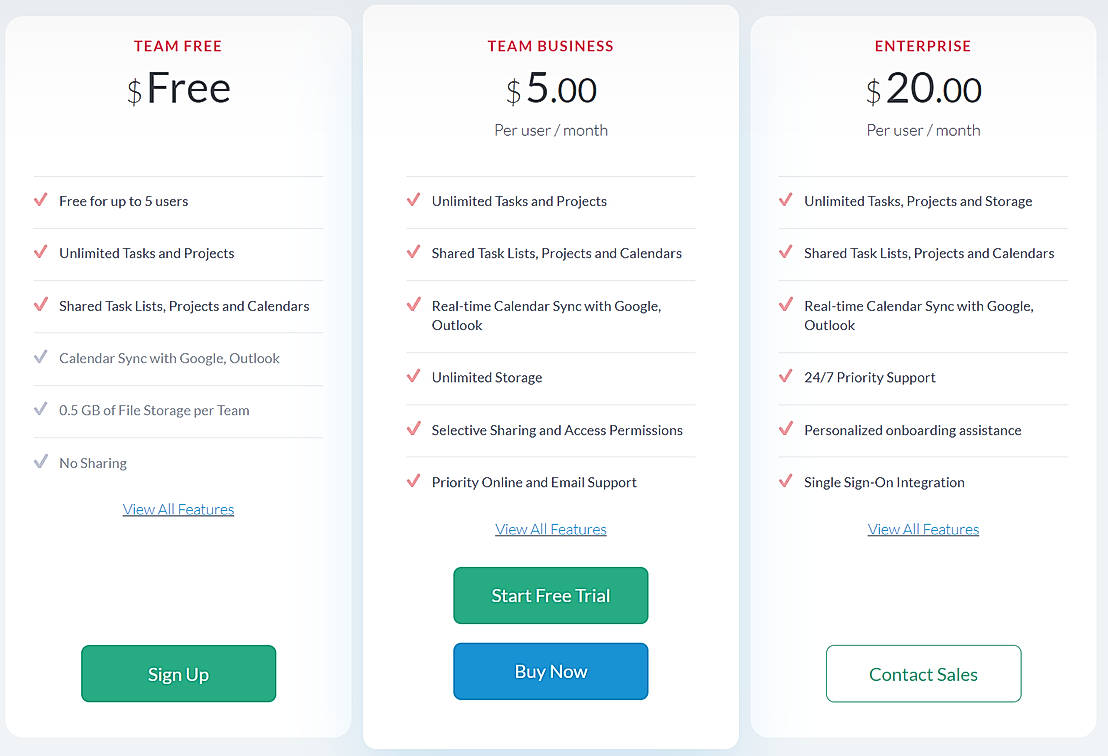This screenshot has height=756, width=1108.
Task: Click Priority Online and Email Support text
Action: (534, 482)
